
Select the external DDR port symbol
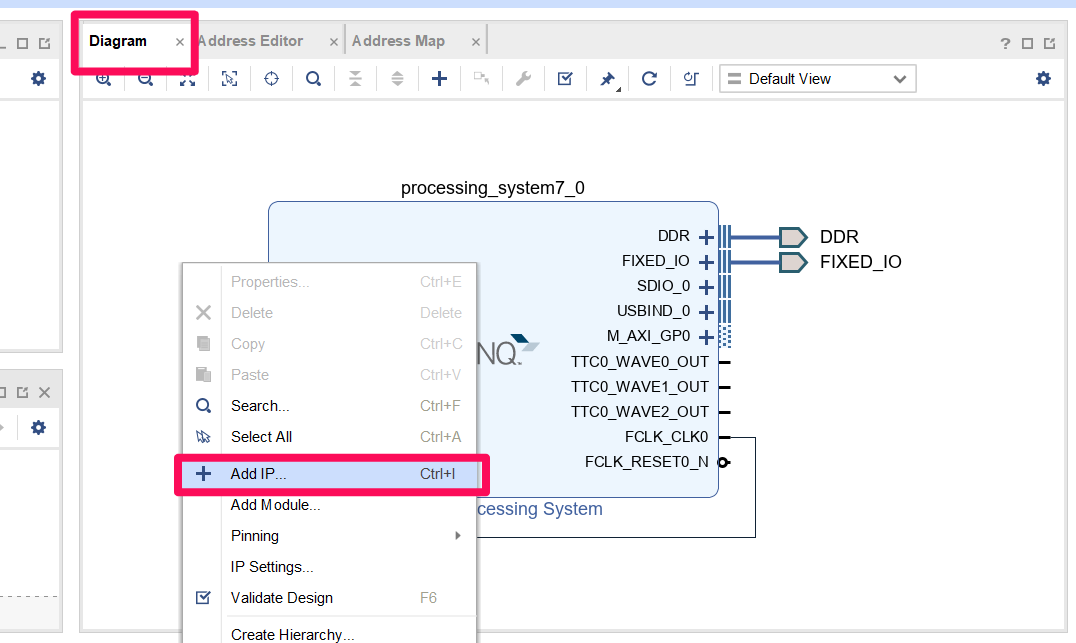[793, 237]
